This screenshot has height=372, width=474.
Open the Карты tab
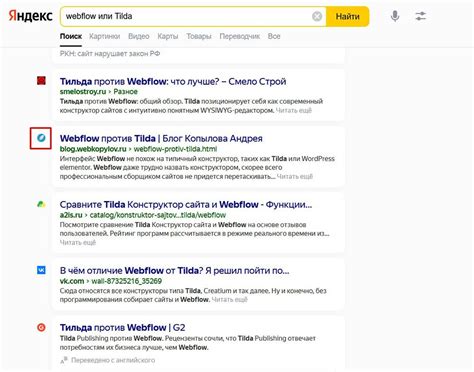click(168, 36)
